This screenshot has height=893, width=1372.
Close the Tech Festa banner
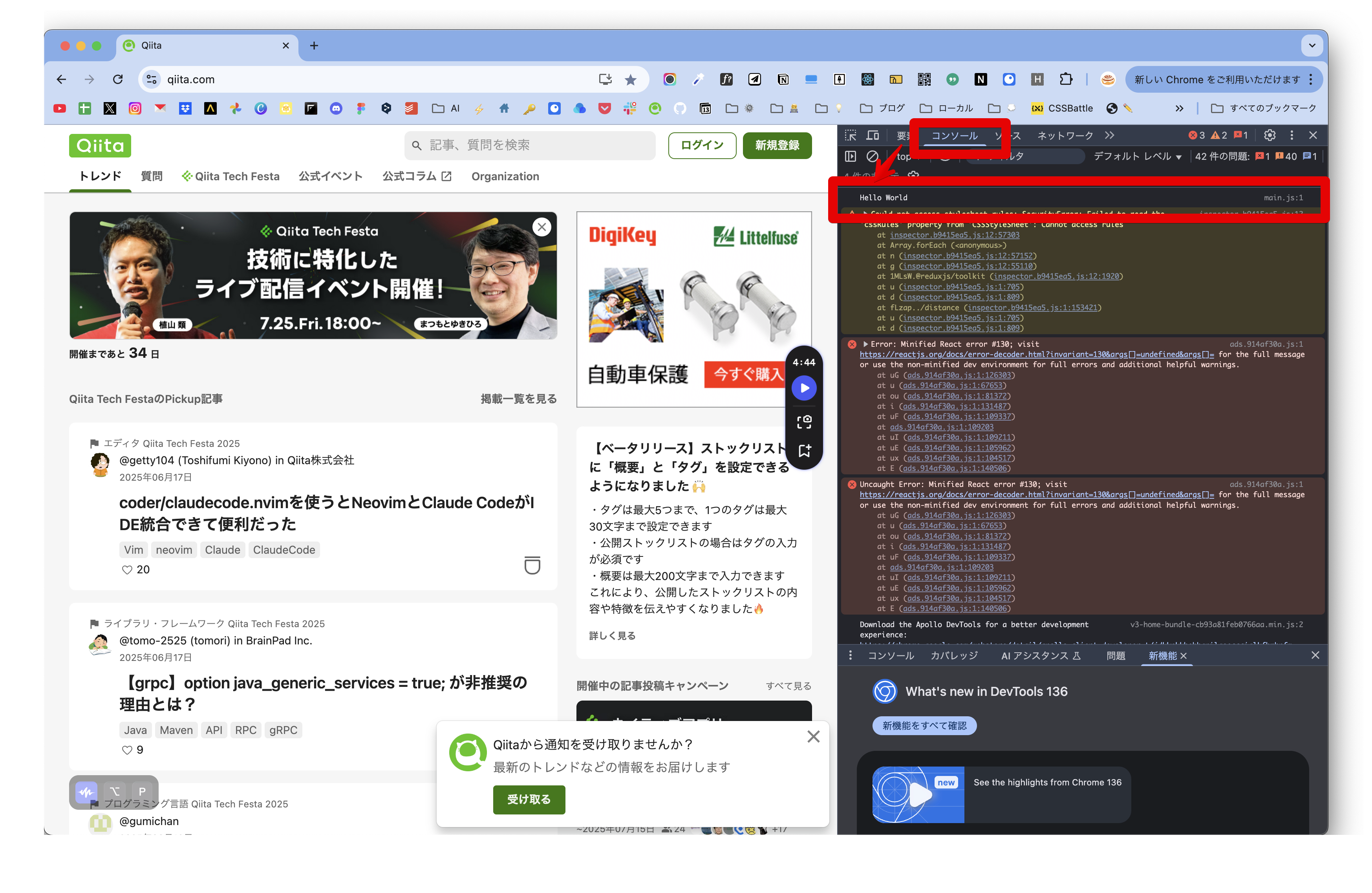[x=541, y=227]
